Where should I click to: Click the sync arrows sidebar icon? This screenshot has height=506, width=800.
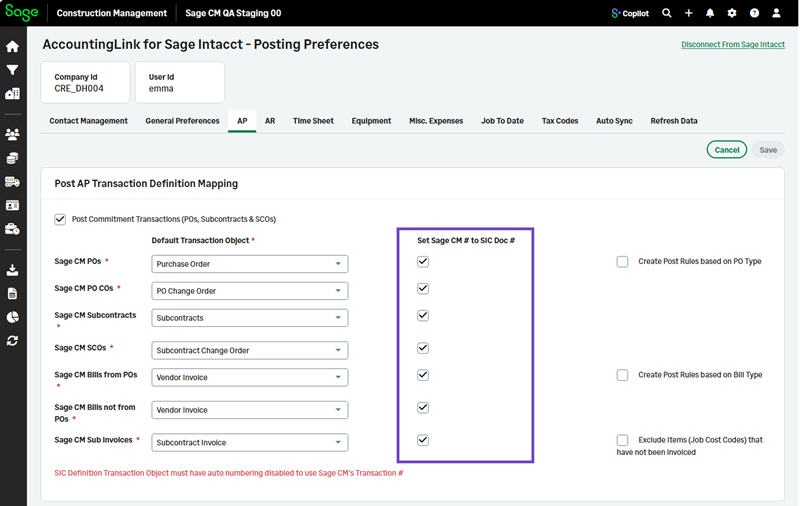click(13, 340)
